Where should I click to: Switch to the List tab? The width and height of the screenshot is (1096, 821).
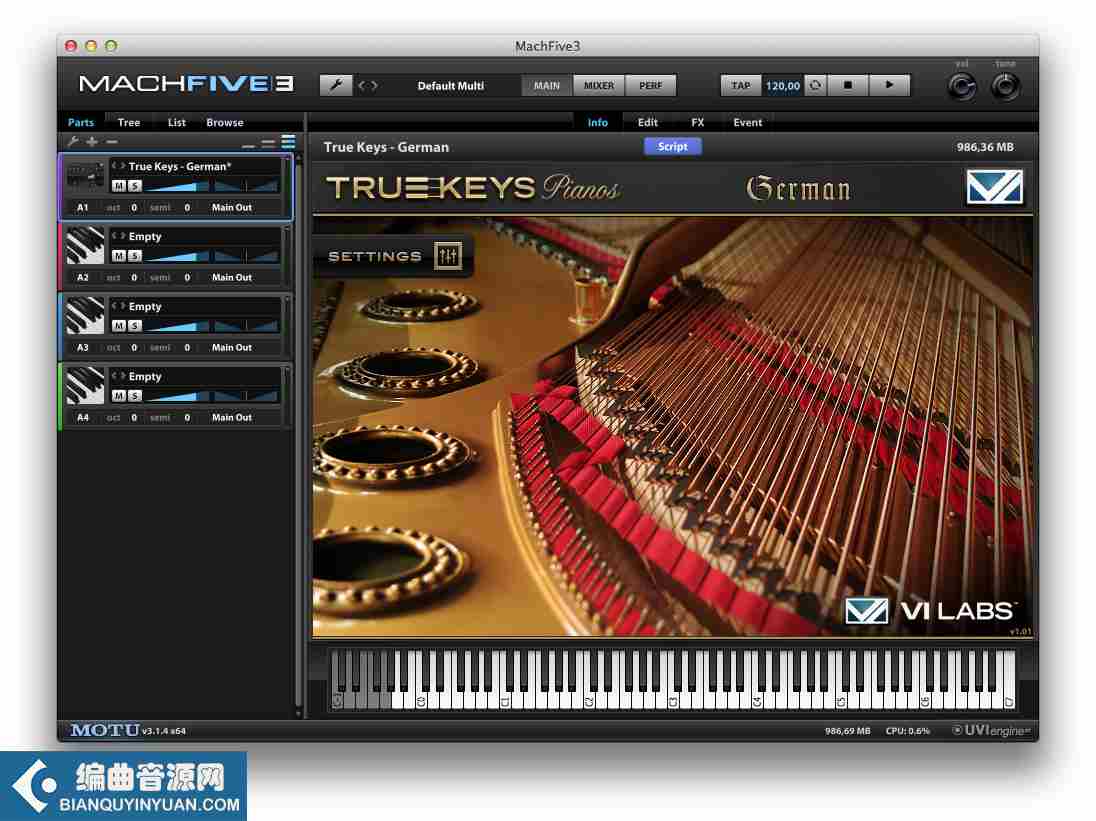pyautogui.click(x=177, y=122)
